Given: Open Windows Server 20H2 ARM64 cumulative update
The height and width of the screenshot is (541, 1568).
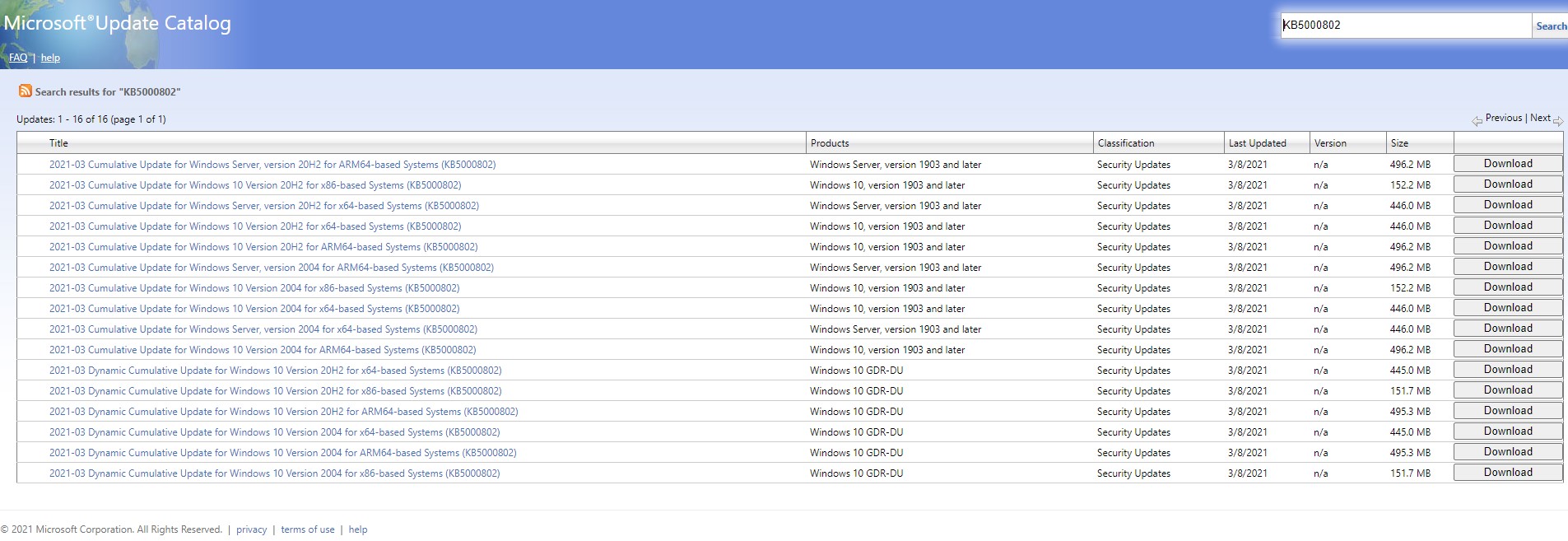Looking at the screenshot, I should click(x=272, y=165).
